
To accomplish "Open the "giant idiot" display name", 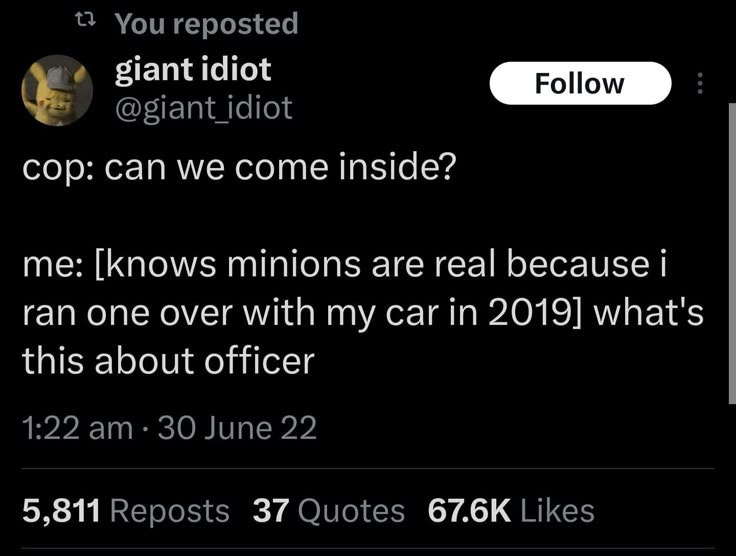I will click(193, 69).
